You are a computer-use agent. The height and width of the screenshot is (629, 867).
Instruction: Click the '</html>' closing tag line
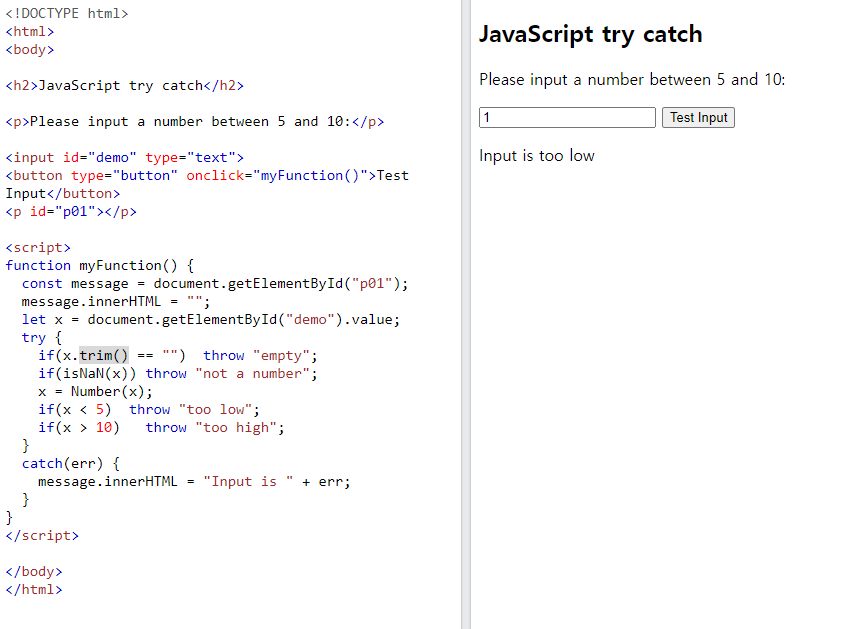coord(34,590)
